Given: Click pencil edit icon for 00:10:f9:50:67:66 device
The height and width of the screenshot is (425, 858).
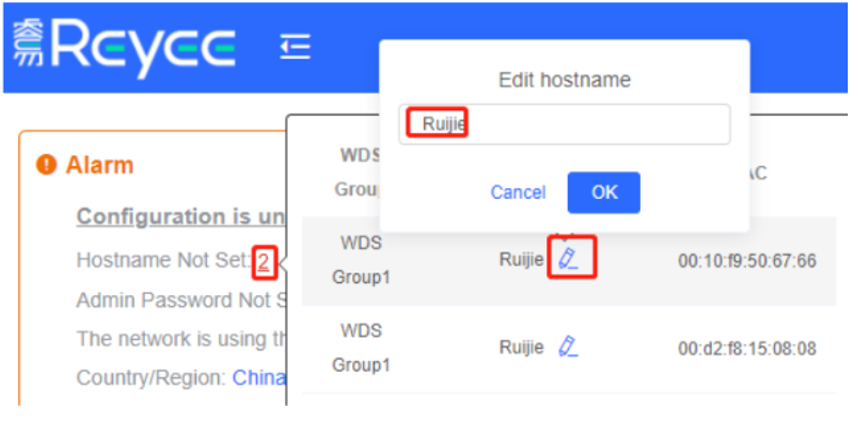Looking at the screenshot, I should click(x=568, y=259).
